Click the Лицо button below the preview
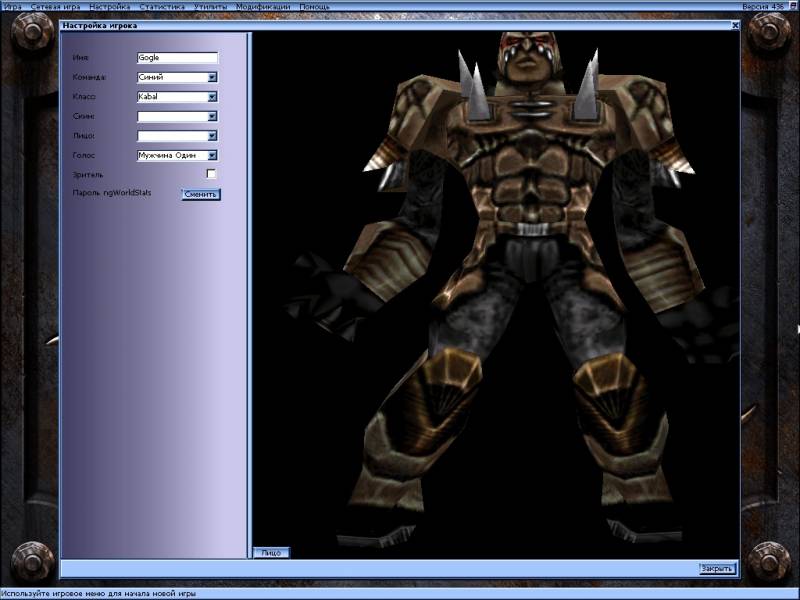 (x=272, y=552)
